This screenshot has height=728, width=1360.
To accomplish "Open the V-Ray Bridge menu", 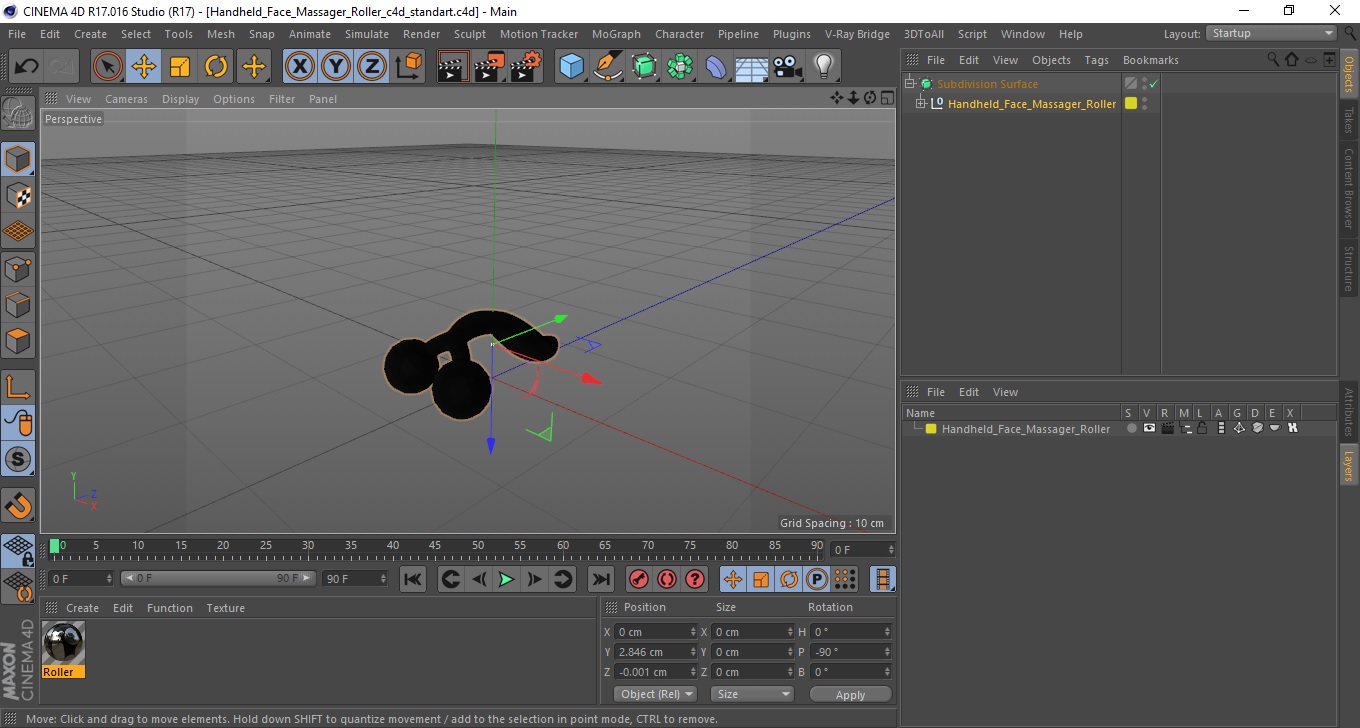I will coord(857,34).
